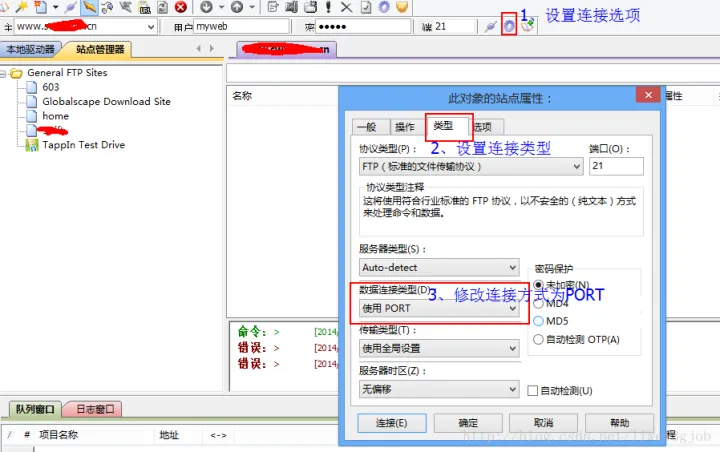
Task: Click the 确定 button
Action: 468,423
